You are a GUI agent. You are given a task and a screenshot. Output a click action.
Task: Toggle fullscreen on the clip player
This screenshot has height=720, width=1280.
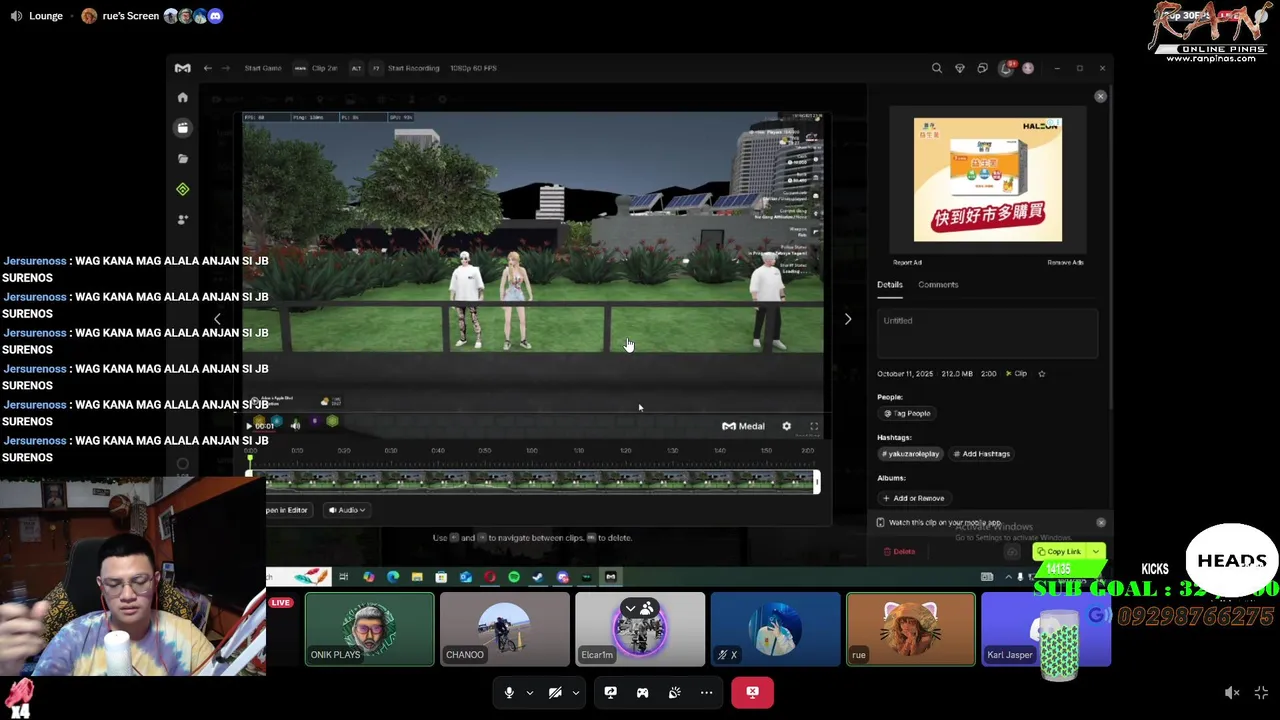[814, 426]
